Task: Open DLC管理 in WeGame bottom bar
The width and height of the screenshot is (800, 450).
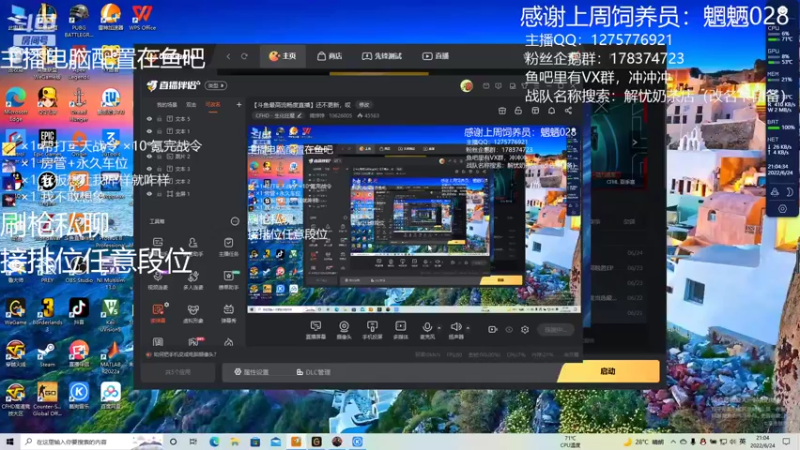Action: 313,372
